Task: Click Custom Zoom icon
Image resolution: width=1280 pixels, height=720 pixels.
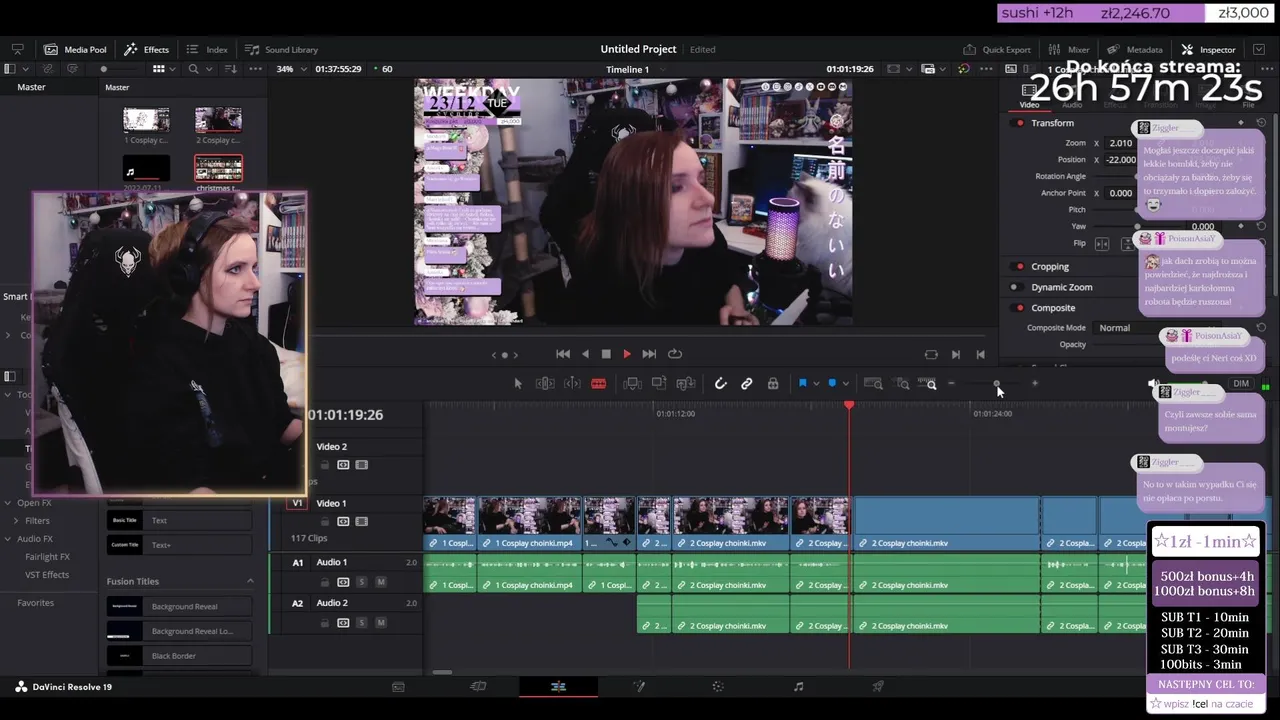Action: pyautogui.click(x=928, y=384)
